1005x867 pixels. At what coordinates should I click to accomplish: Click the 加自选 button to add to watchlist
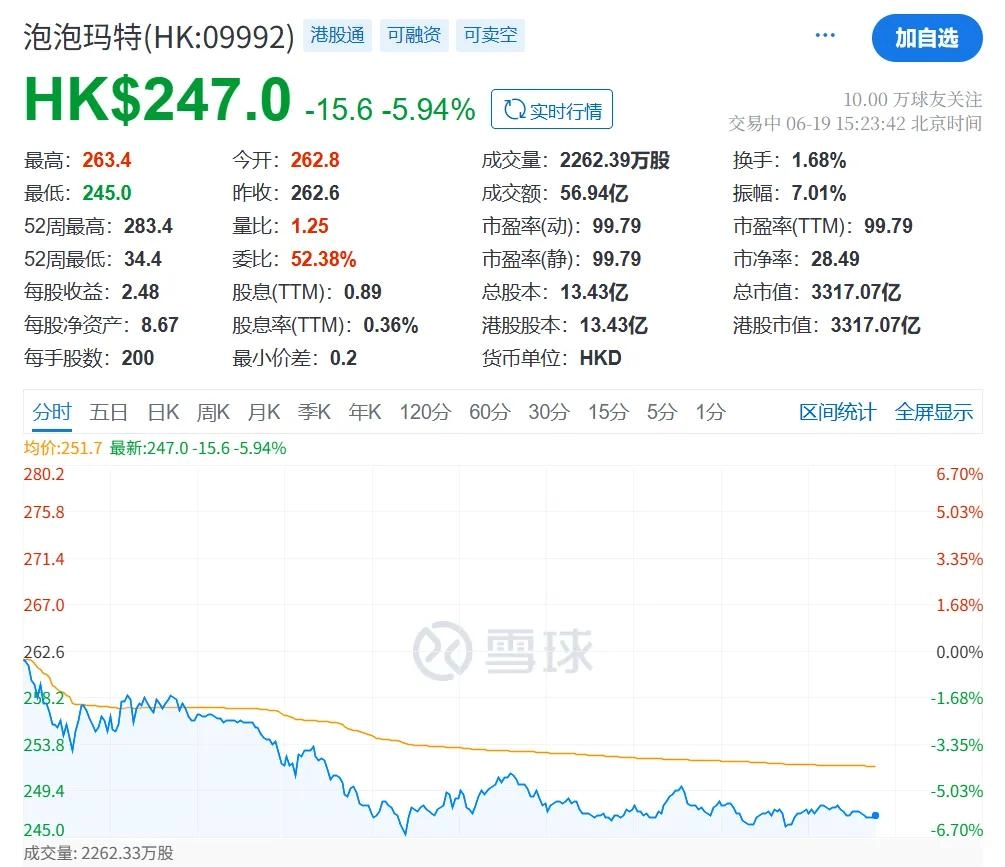[927, 38]
